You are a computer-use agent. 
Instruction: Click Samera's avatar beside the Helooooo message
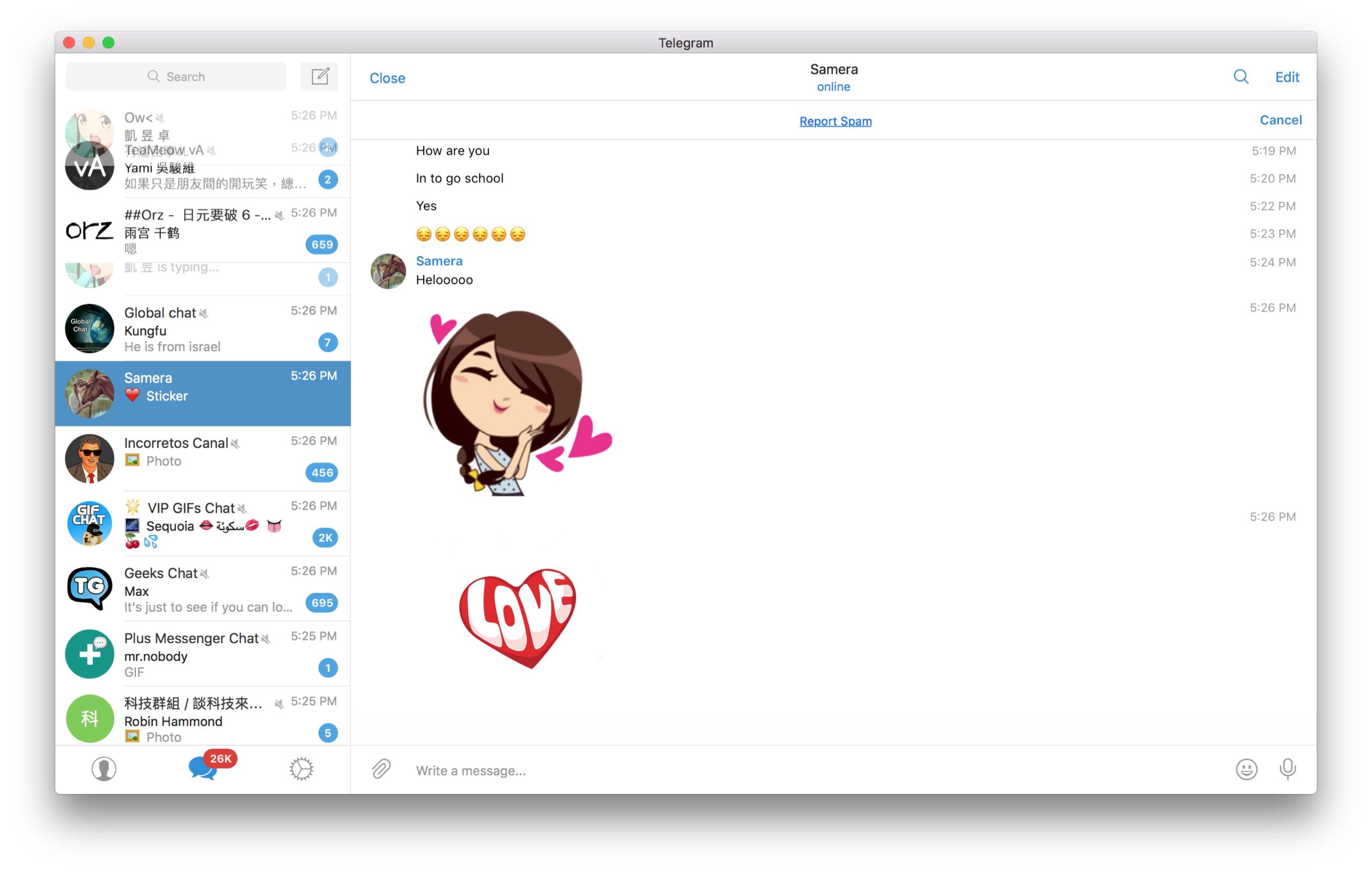[x=388, y=271]
